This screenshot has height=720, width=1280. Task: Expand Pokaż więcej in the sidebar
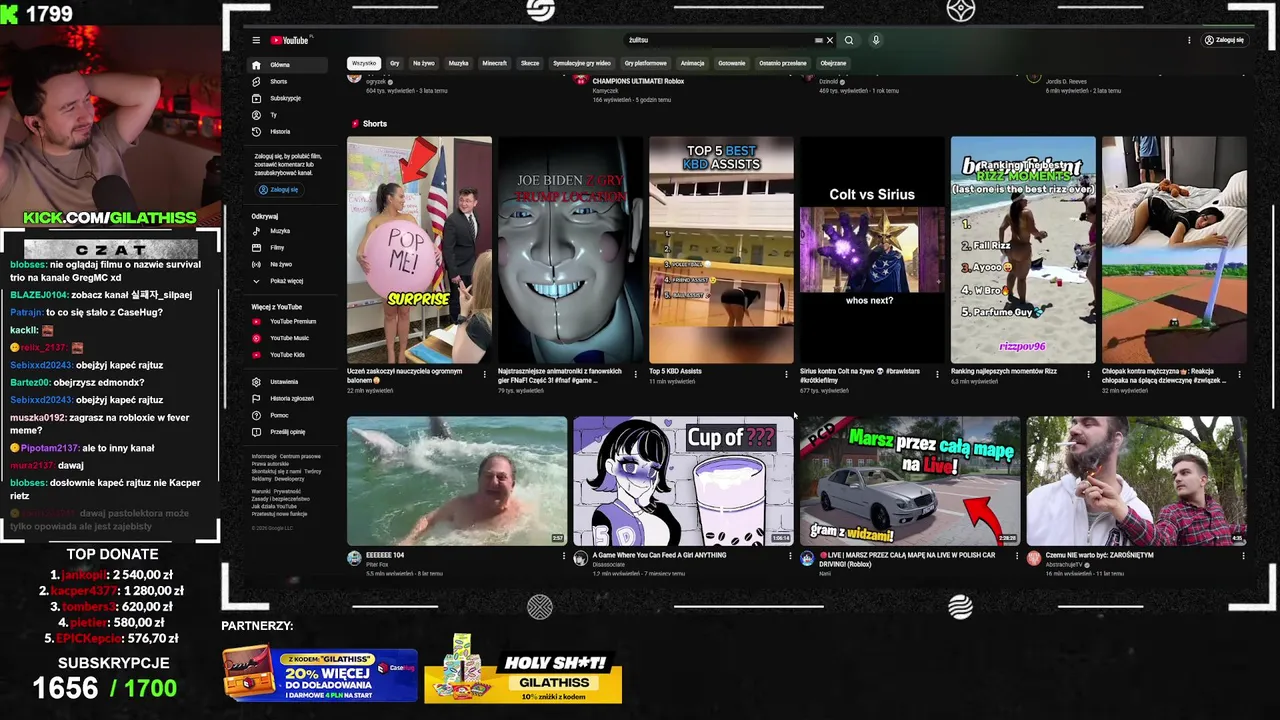(x=287, y=281)
